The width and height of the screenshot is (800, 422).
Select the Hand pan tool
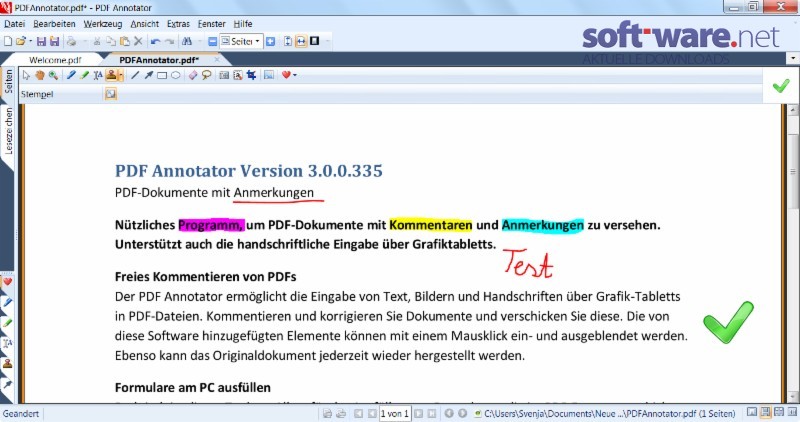tap(40, 76)
